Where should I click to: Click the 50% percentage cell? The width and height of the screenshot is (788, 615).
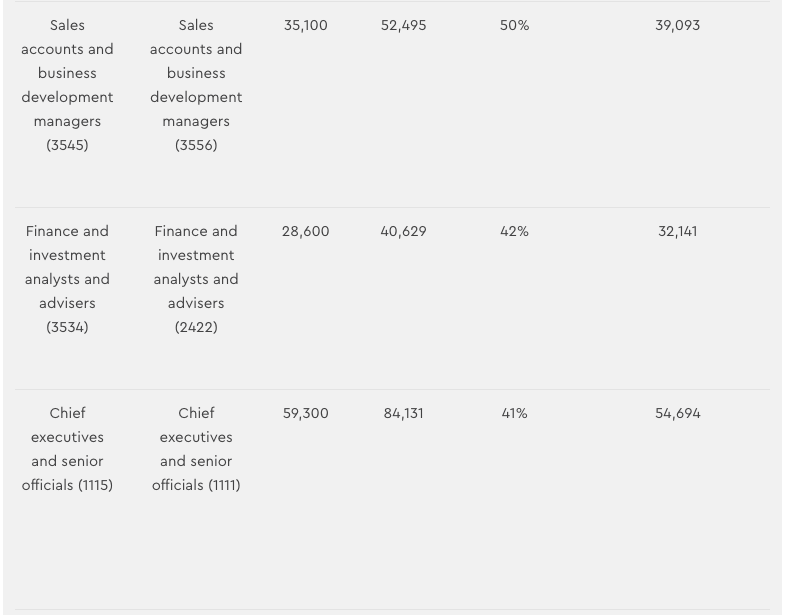pos(514,26)
